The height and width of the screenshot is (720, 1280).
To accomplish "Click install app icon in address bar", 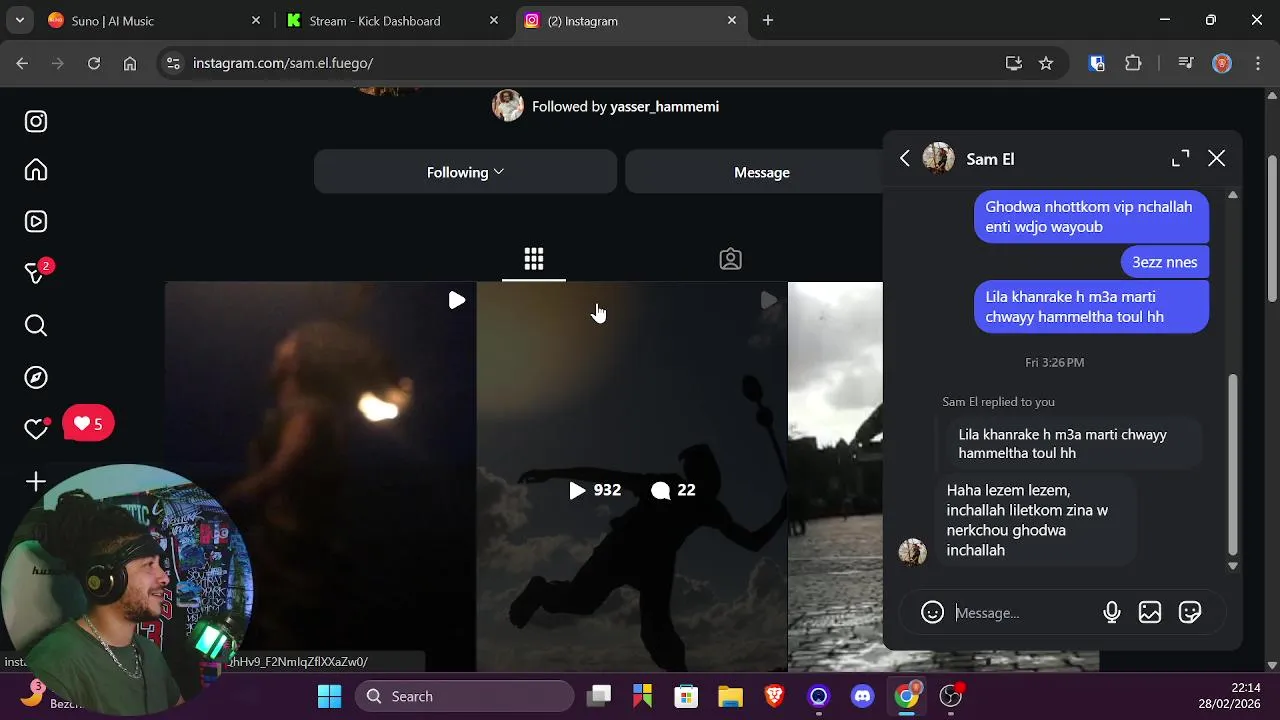I will 1014,63.
